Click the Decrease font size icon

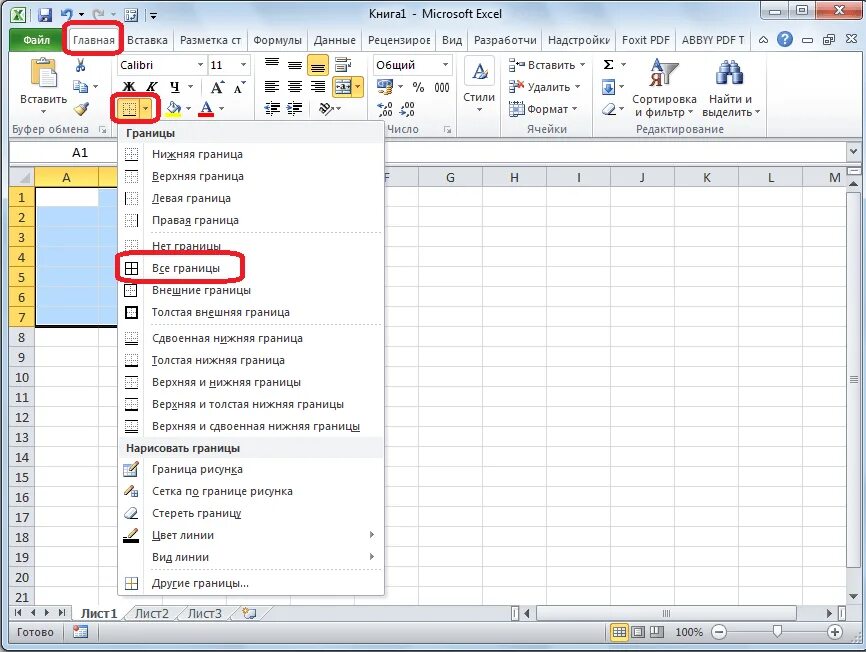click(x=240, y=87)
